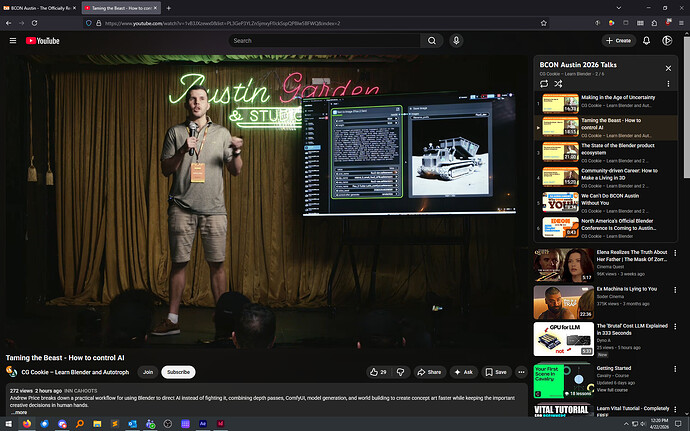
Task: Open Ex Machina Is Lying thumbnail
Action: tap(564, 302)
